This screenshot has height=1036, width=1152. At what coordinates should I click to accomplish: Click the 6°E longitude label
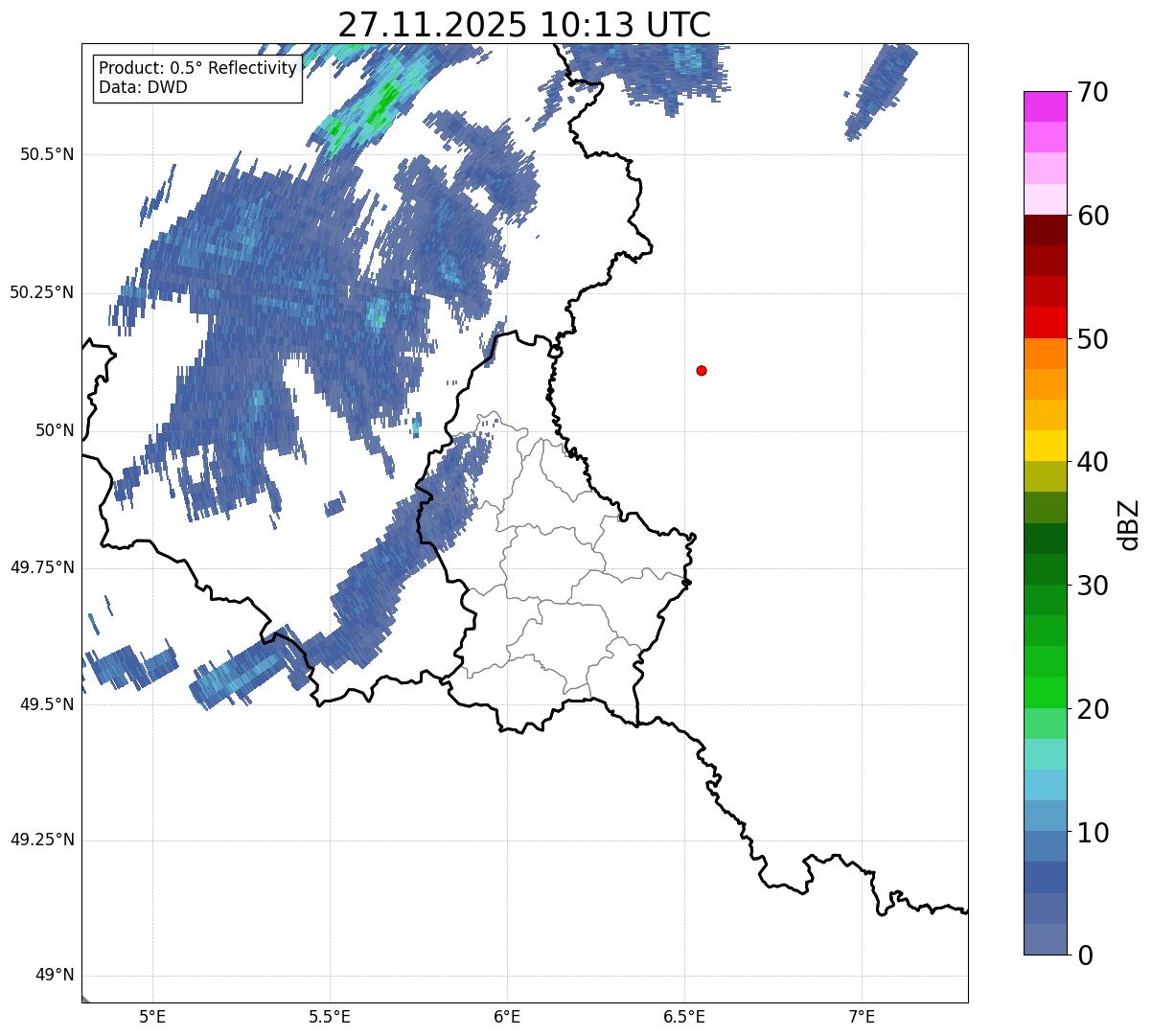(507, 1016)
